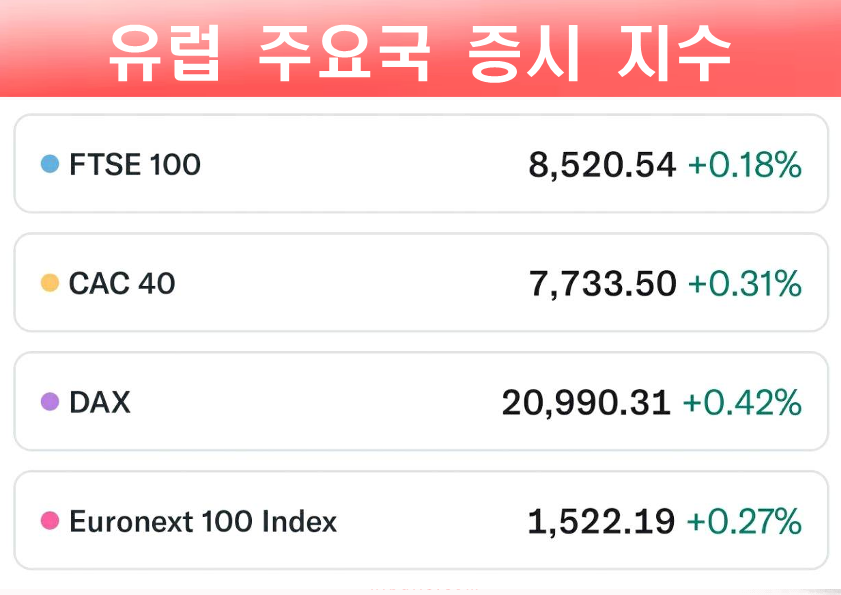Click the yellow dot beside CAC 40
Viewport: 841px width, 595px height.
50,284
